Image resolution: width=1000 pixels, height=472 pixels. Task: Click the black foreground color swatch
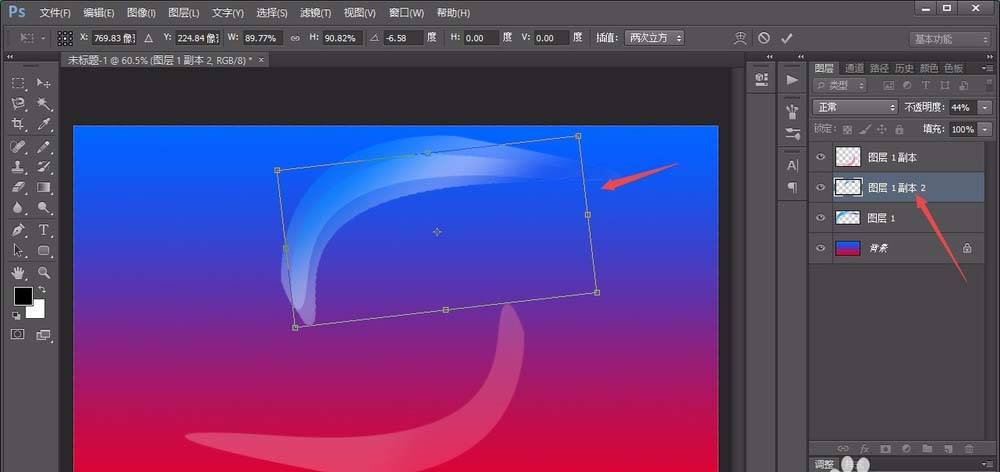22,296
